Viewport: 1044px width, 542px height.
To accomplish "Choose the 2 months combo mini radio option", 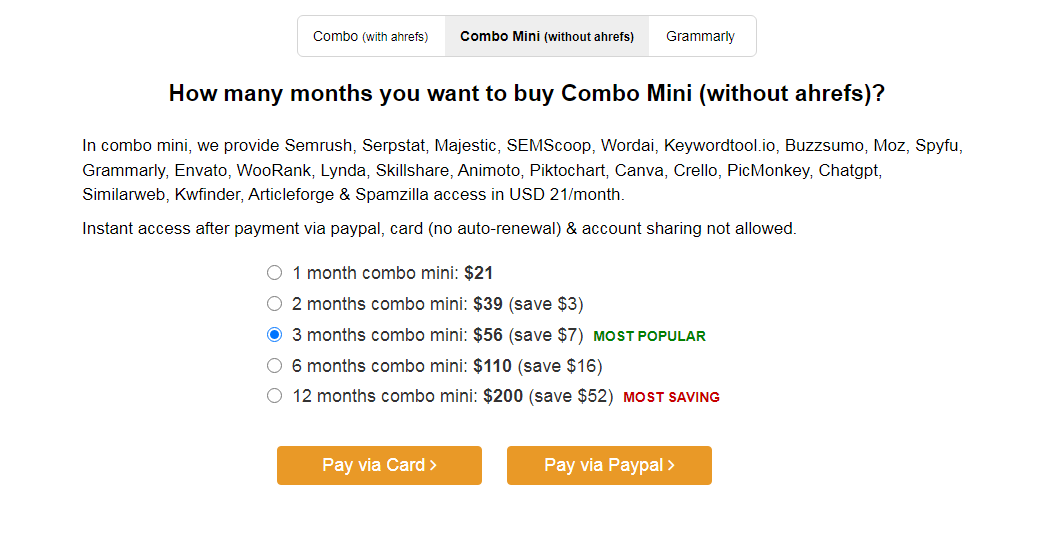I will click(275, 304).
